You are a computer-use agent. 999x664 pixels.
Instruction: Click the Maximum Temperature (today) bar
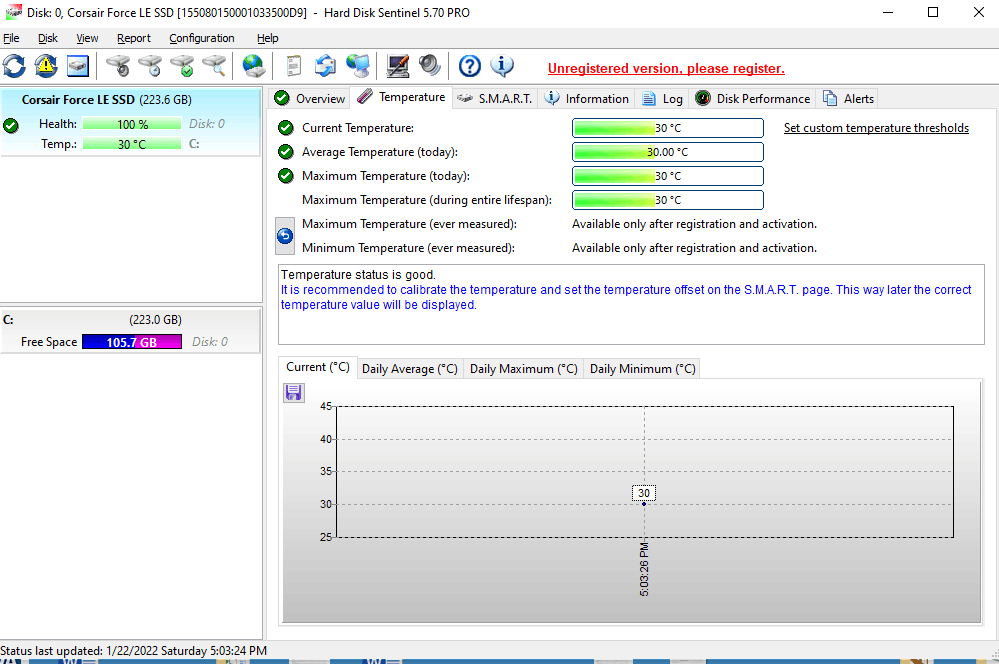tap(668, 176)
